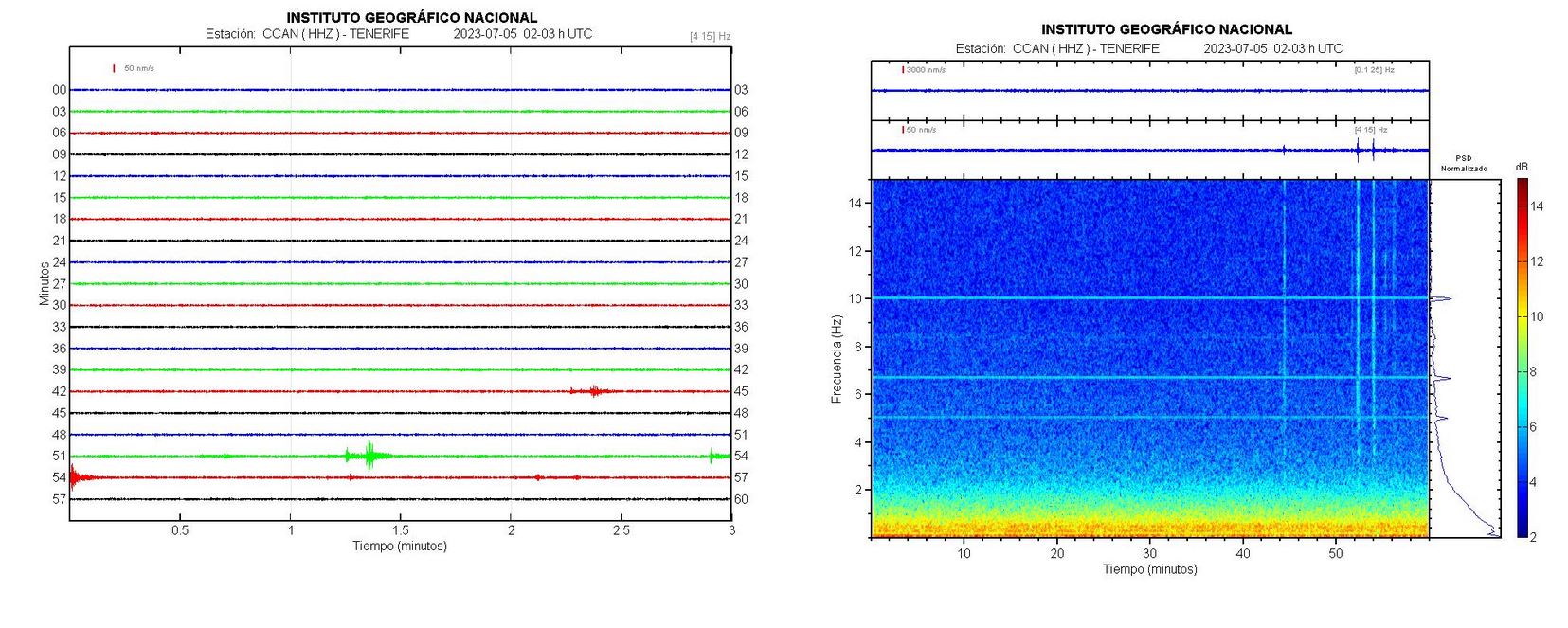Click the red 3000 nm/s scale marker above the spectrogram
This screenshot has height=628, width=1568.
coord(903,69)
